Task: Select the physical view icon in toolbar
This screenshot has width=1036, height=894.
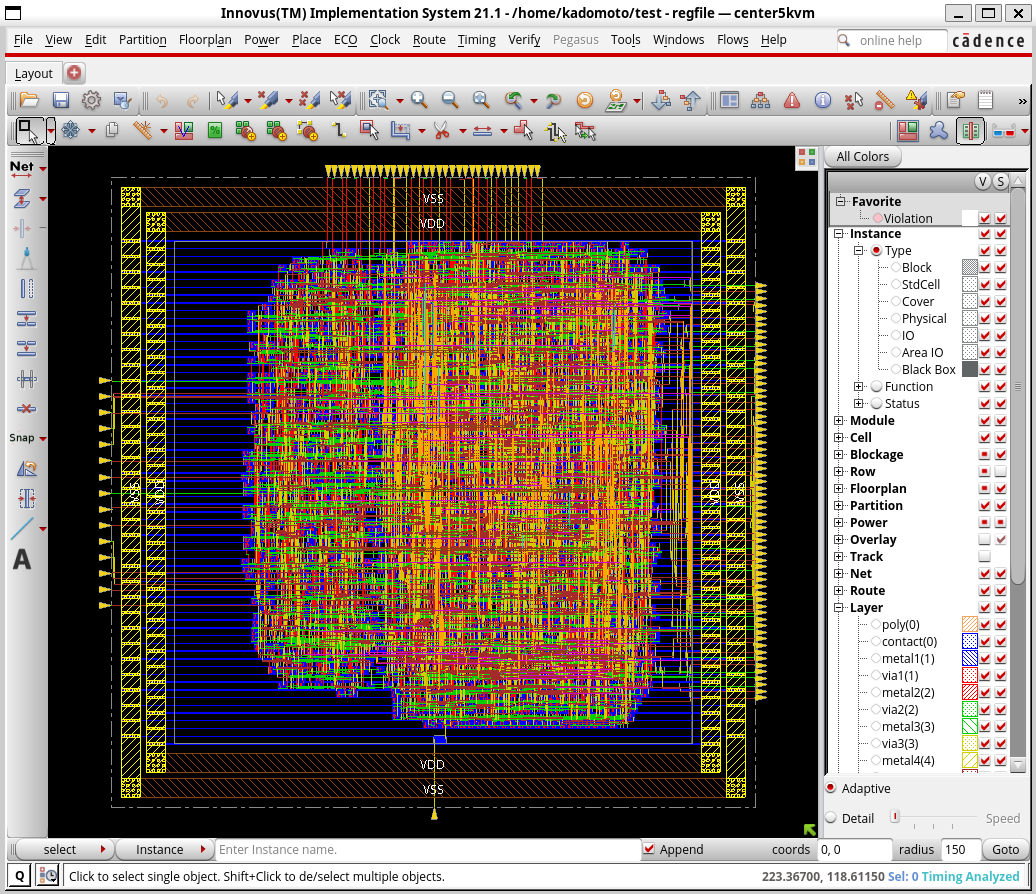Action: (x=971, y=131)
